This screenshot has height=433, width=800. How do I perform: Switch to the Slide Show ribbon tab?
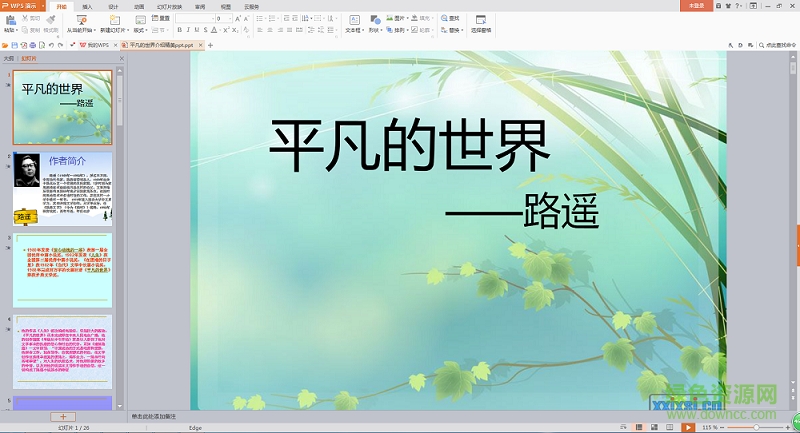[169, 7]
